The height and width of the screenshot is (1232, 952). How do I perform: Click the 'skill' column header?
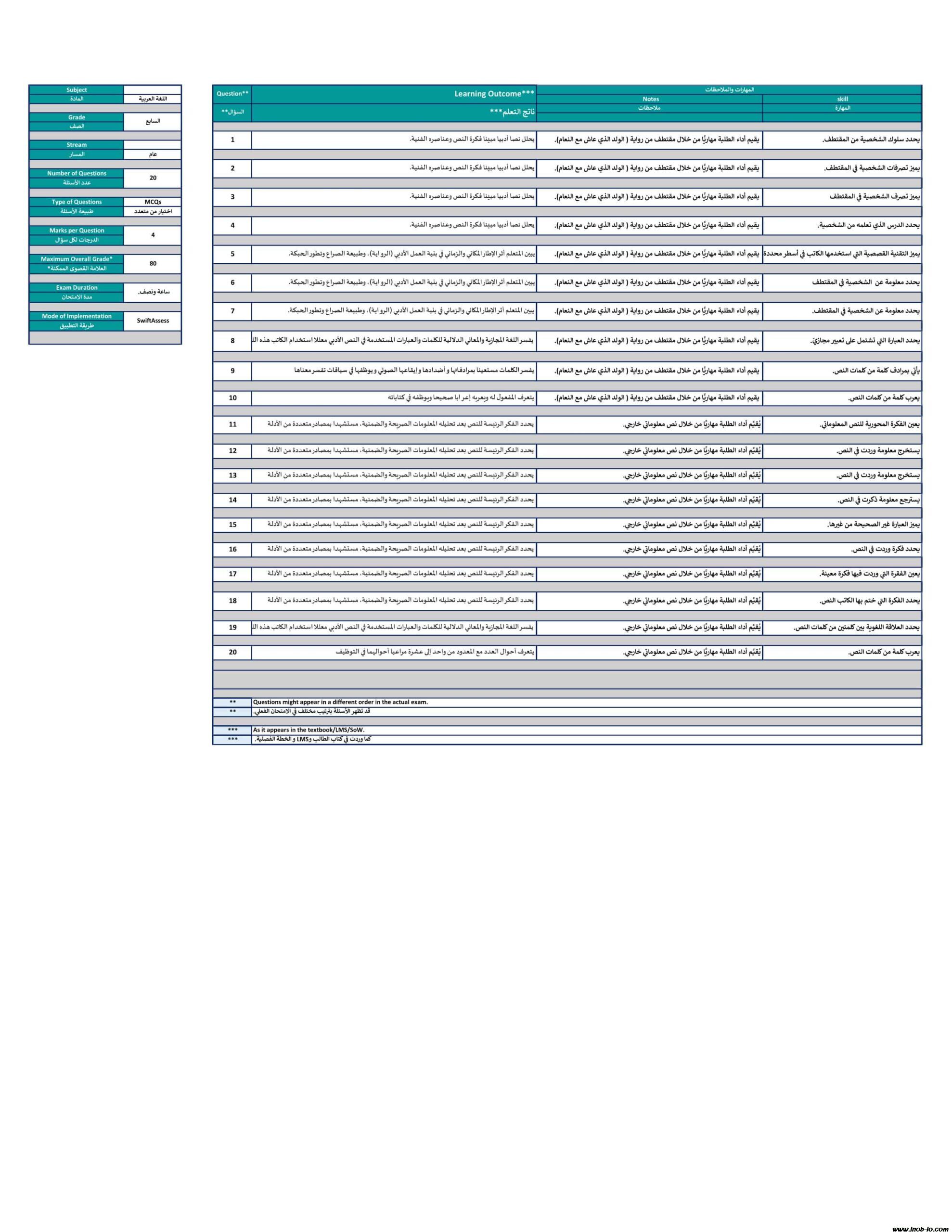(x=842, y=99)
